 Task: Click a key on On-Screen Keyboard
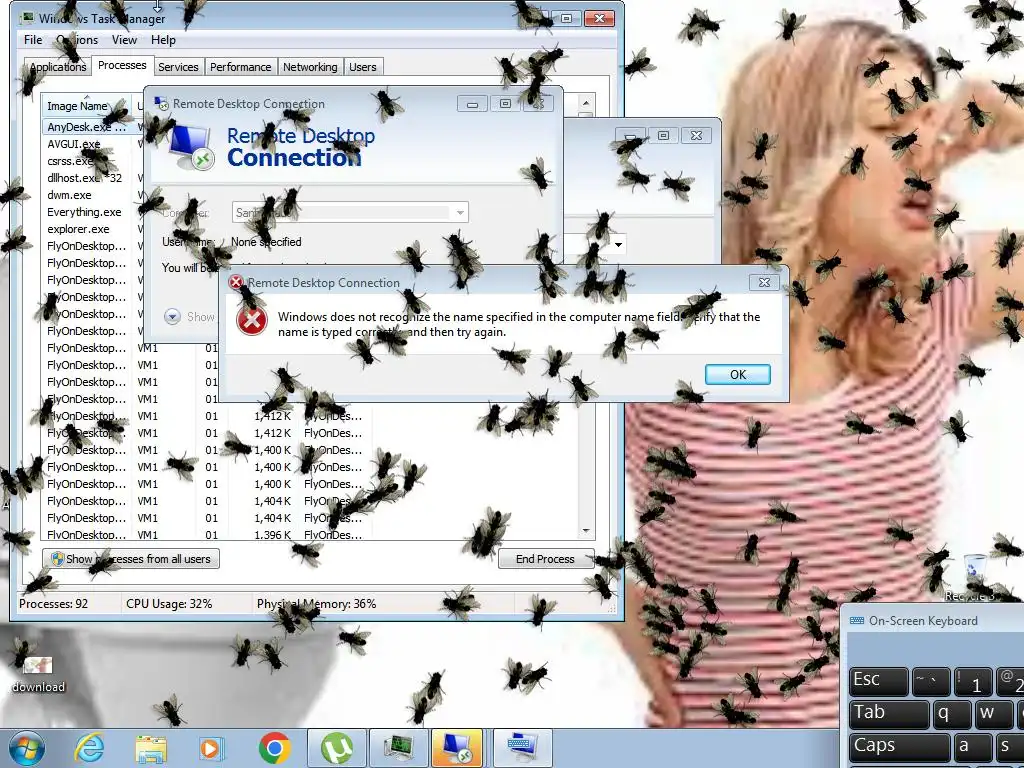(x=972, y=746)
